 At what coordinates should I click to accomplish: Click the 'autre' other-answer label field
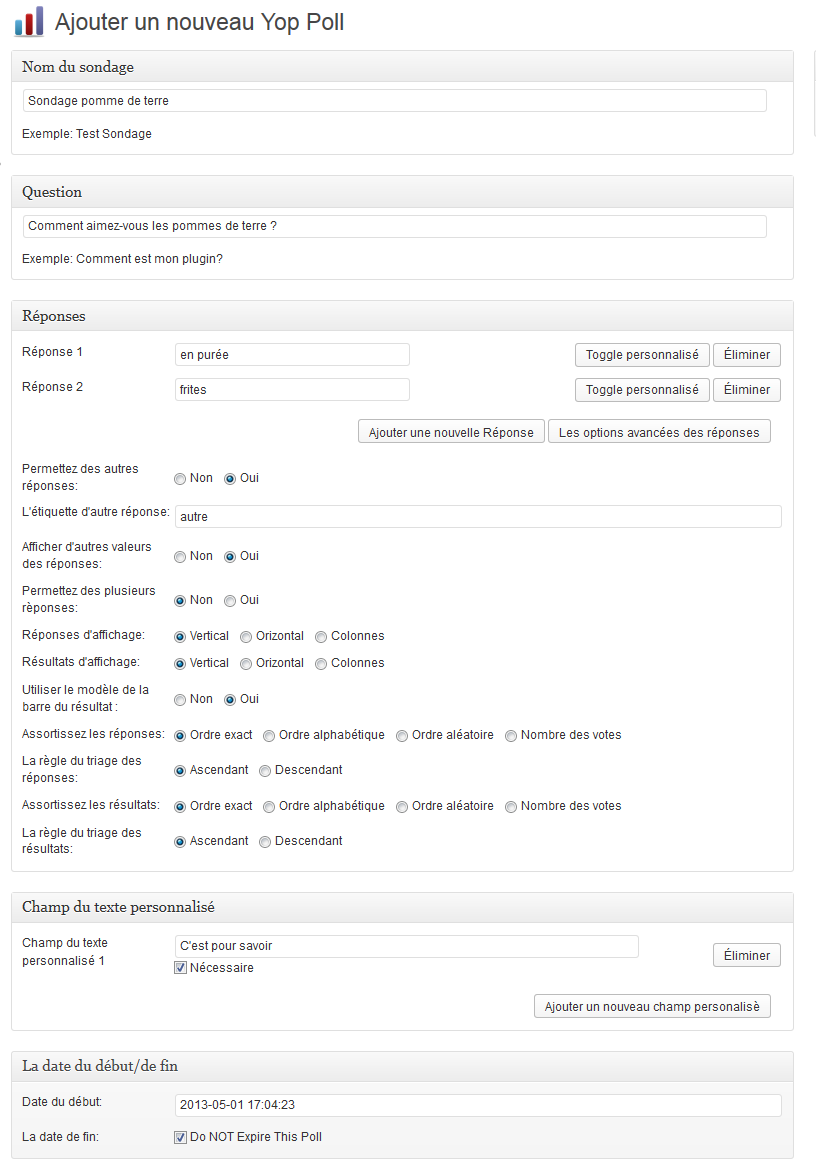point(478,516)
